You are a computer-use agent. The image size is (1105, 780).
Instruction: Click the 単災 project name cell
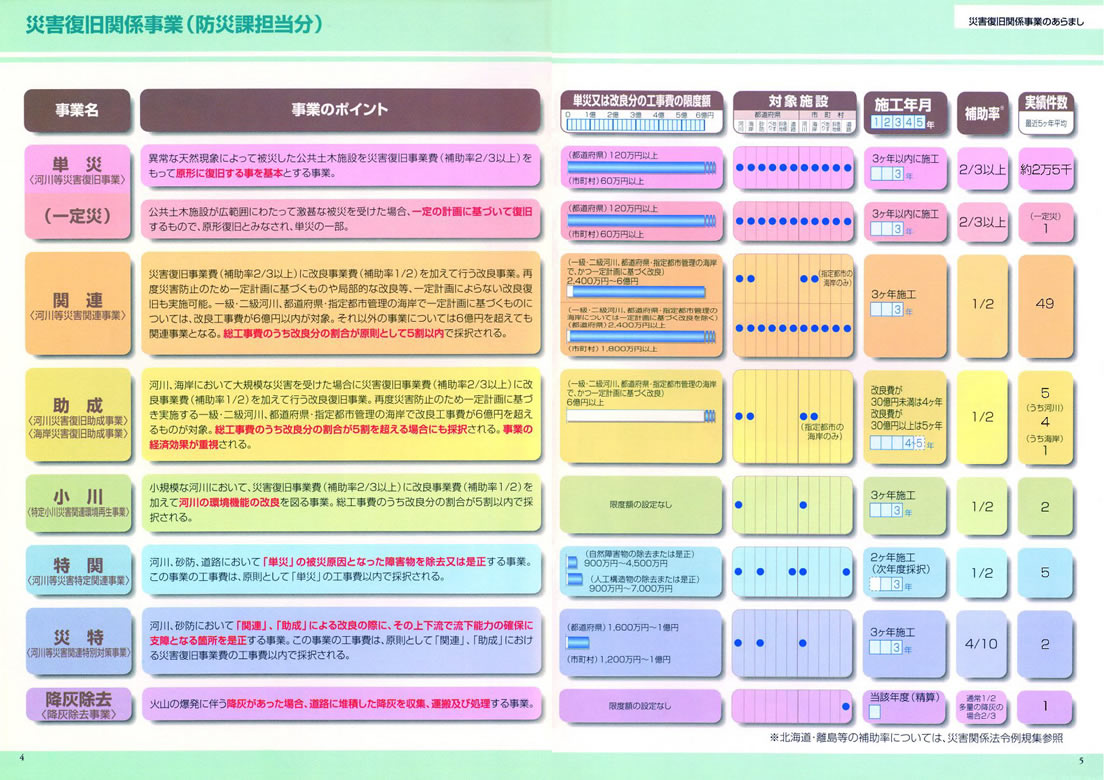click(78, 170)
